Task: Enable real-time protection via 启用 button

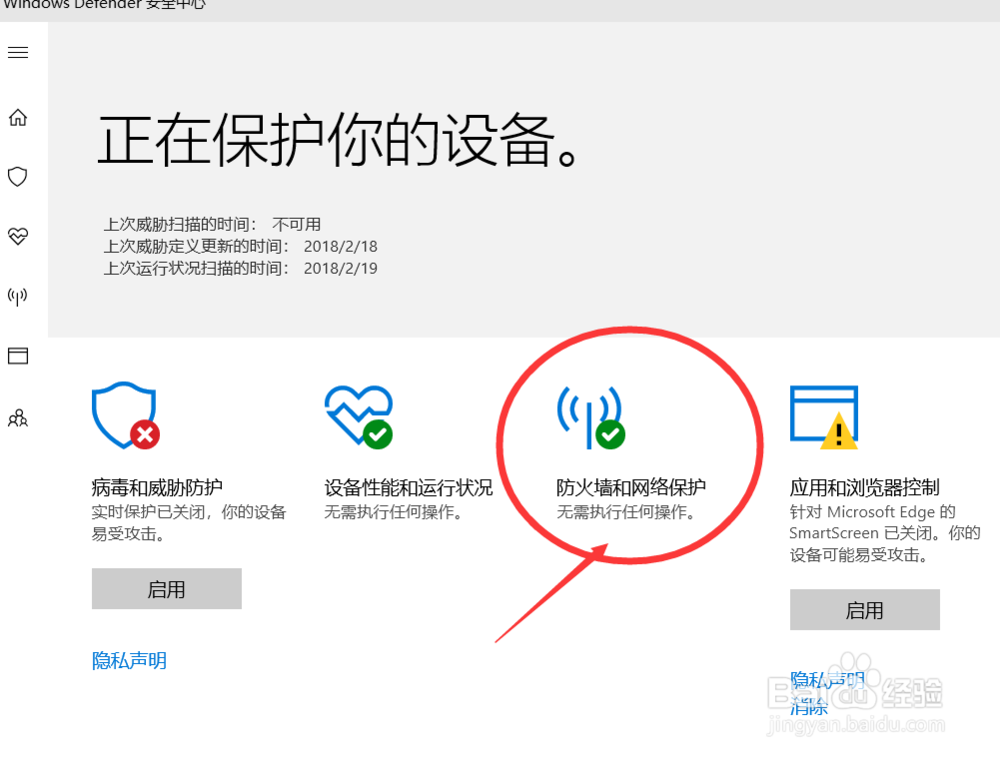Action: (166, 588)
